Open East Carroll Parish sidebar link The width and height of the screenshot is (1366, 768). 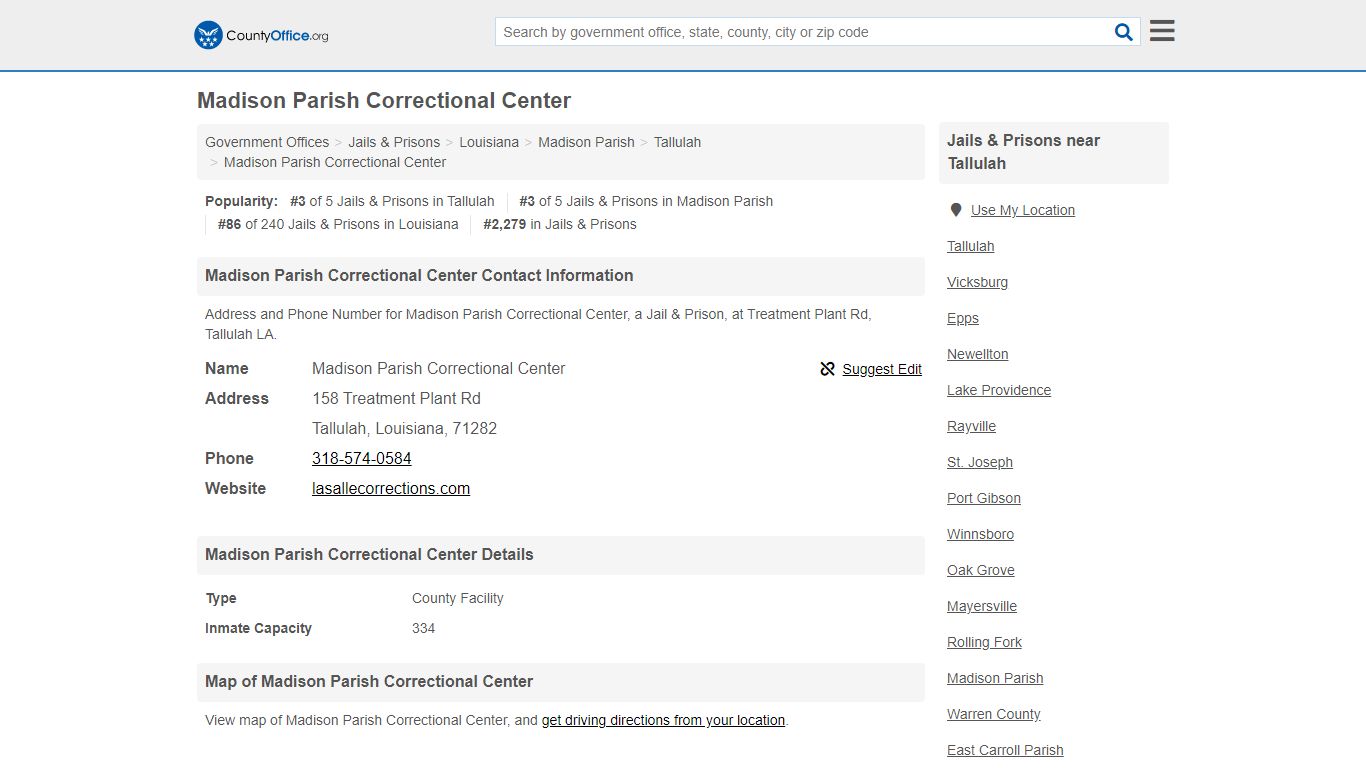coord(1005,750)
